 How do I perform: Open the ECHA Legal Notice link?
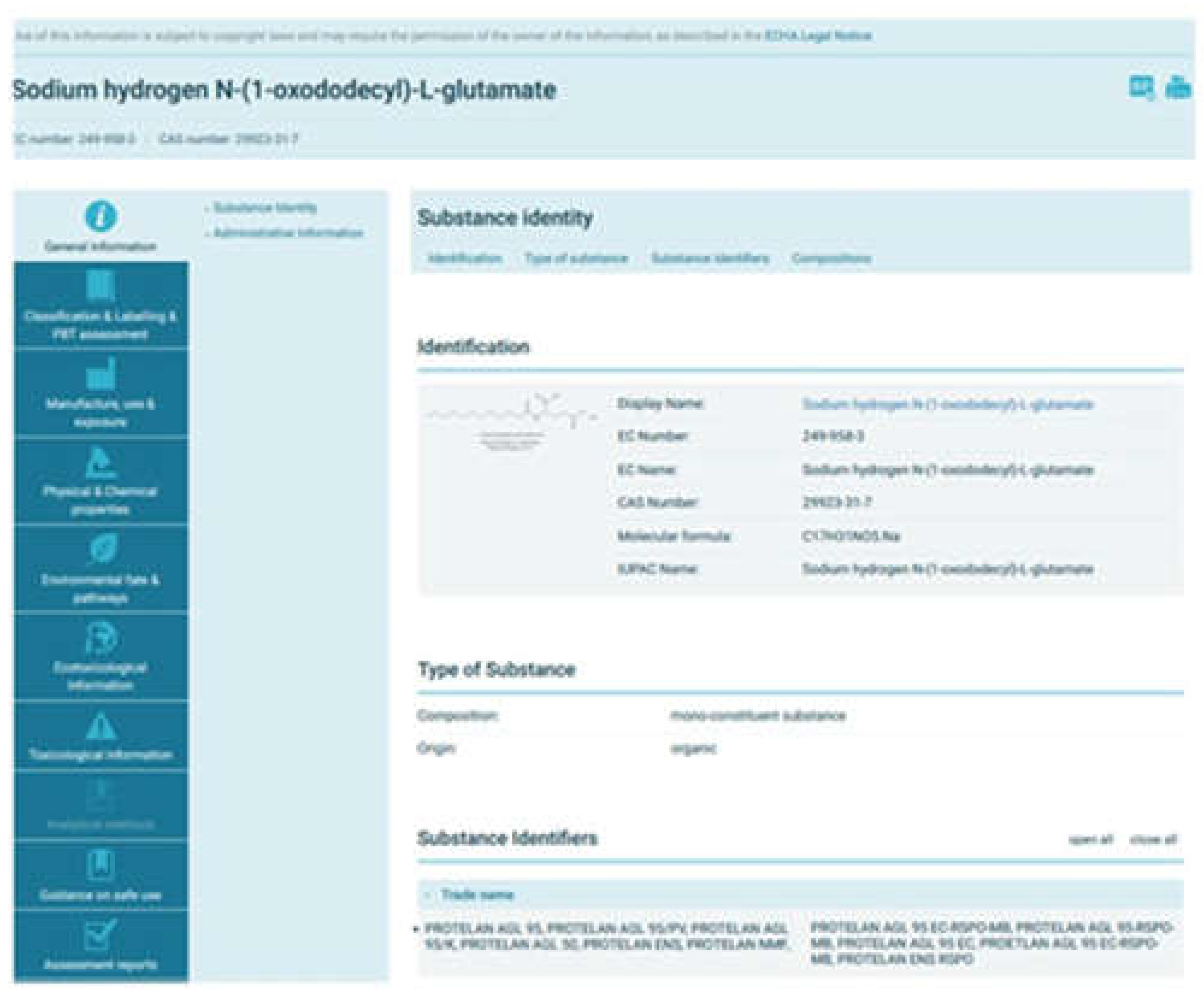coord(818,36)
